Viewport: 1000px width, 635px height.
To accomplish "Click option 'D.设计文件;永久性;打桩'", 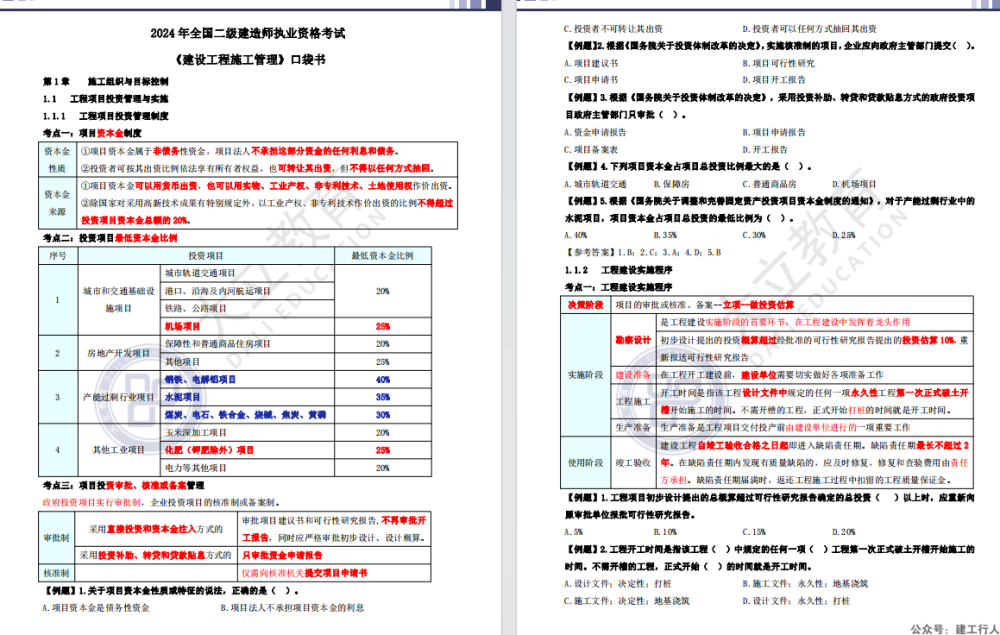I will point(796,601).
